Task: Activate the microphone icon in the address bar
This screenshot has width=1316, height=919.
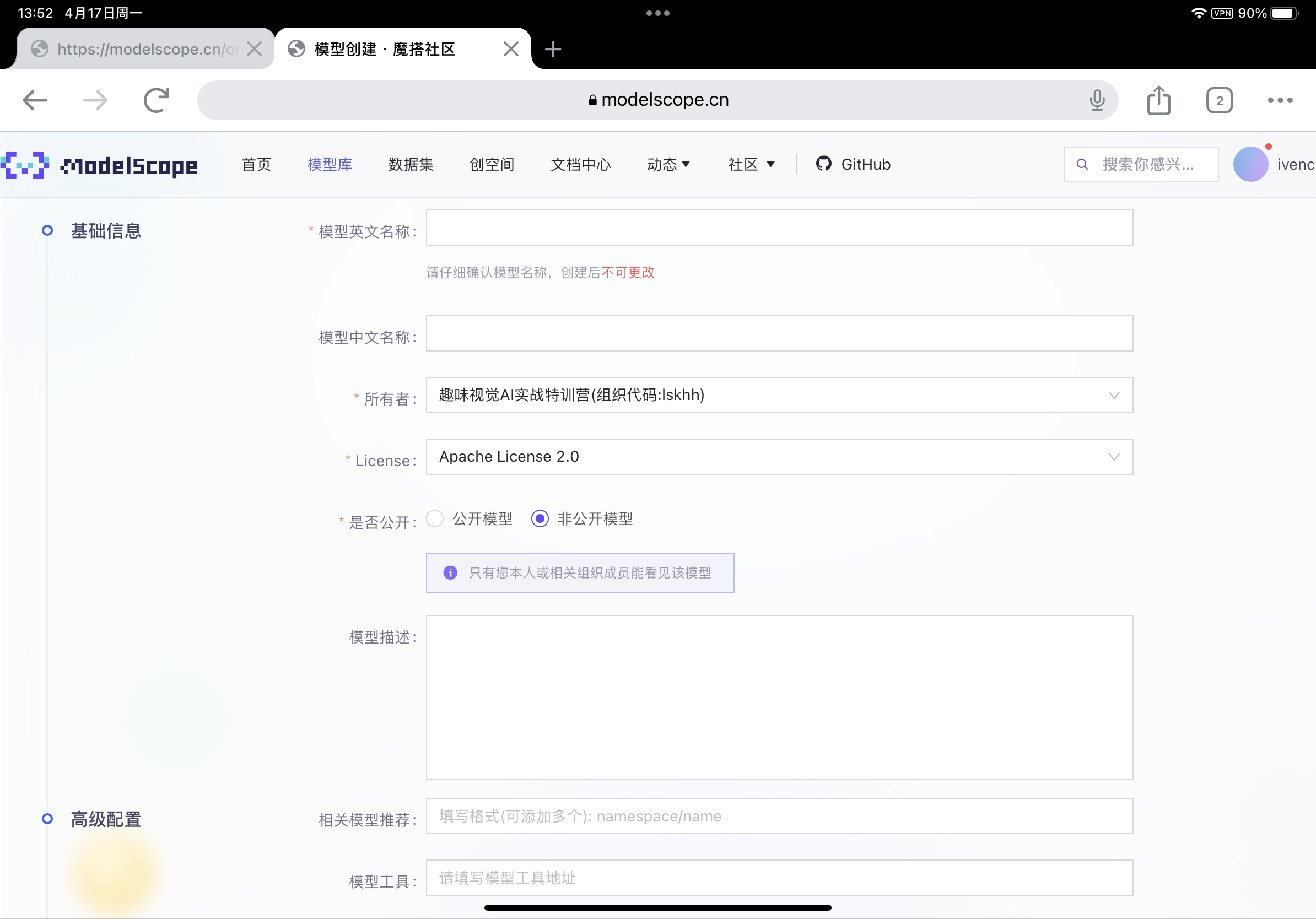Action: coord(1097,100)
